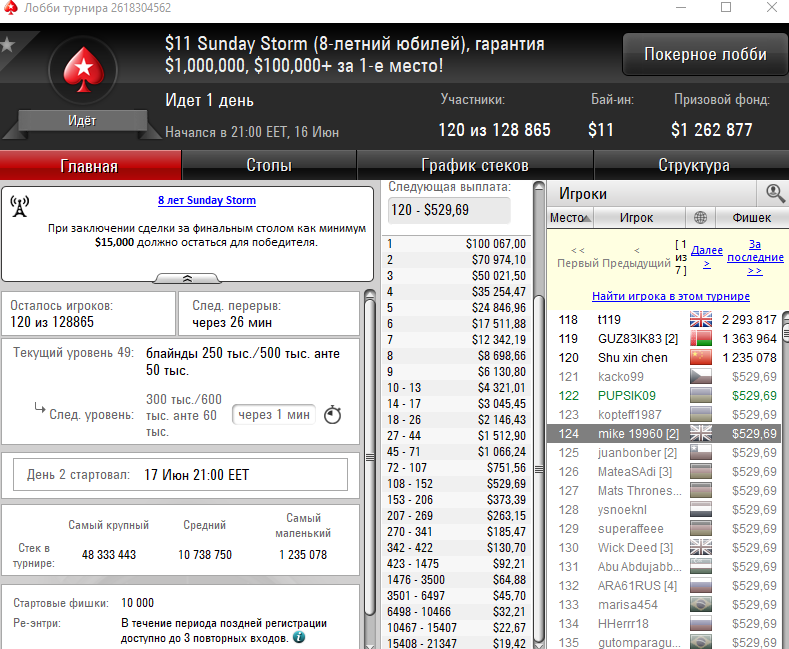Click next payout 120 - $529,69 box
The image size is (789, 649).
coord(449,210)
